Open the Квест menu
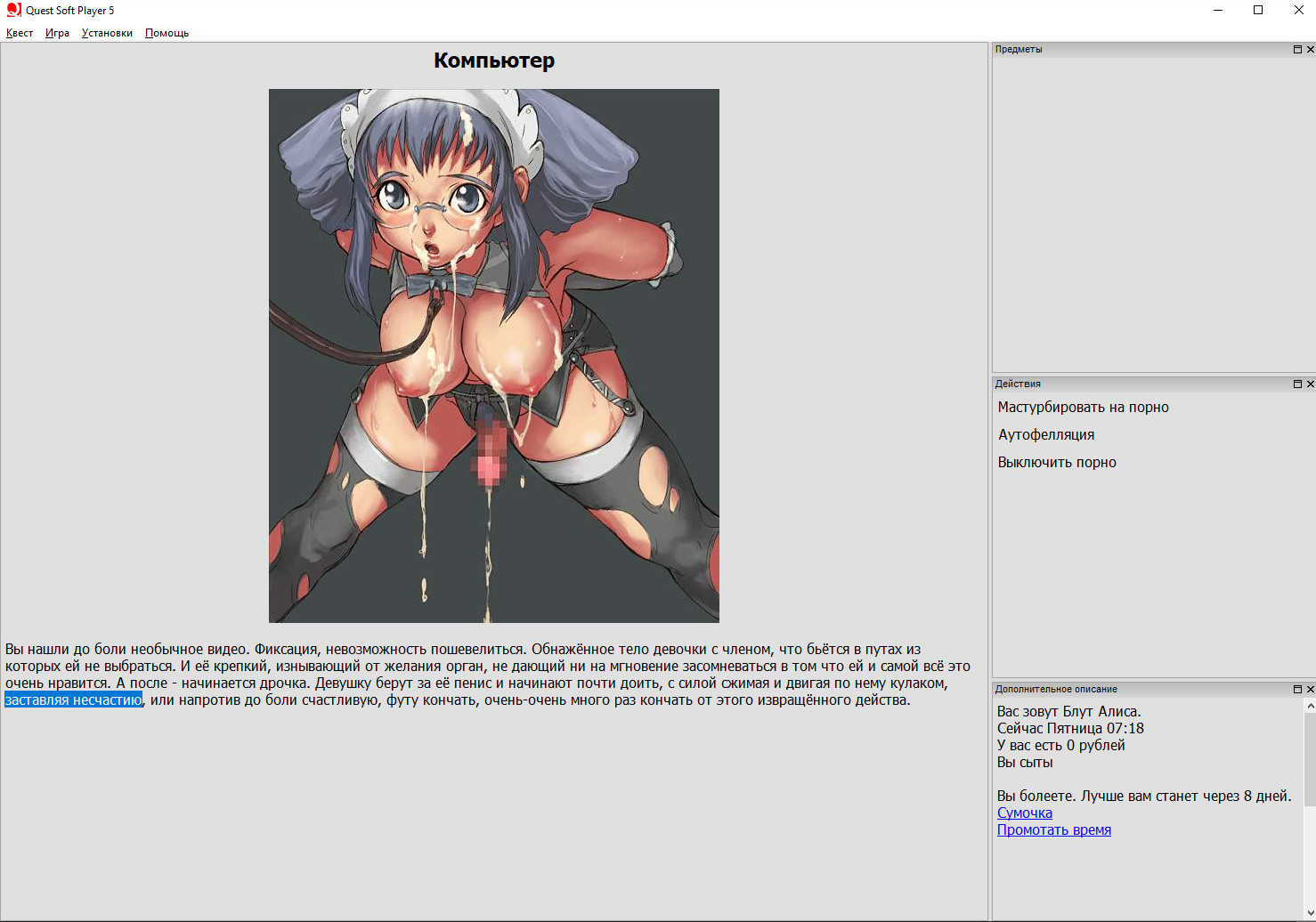1316x922 pixels. (x=20, y=33)
